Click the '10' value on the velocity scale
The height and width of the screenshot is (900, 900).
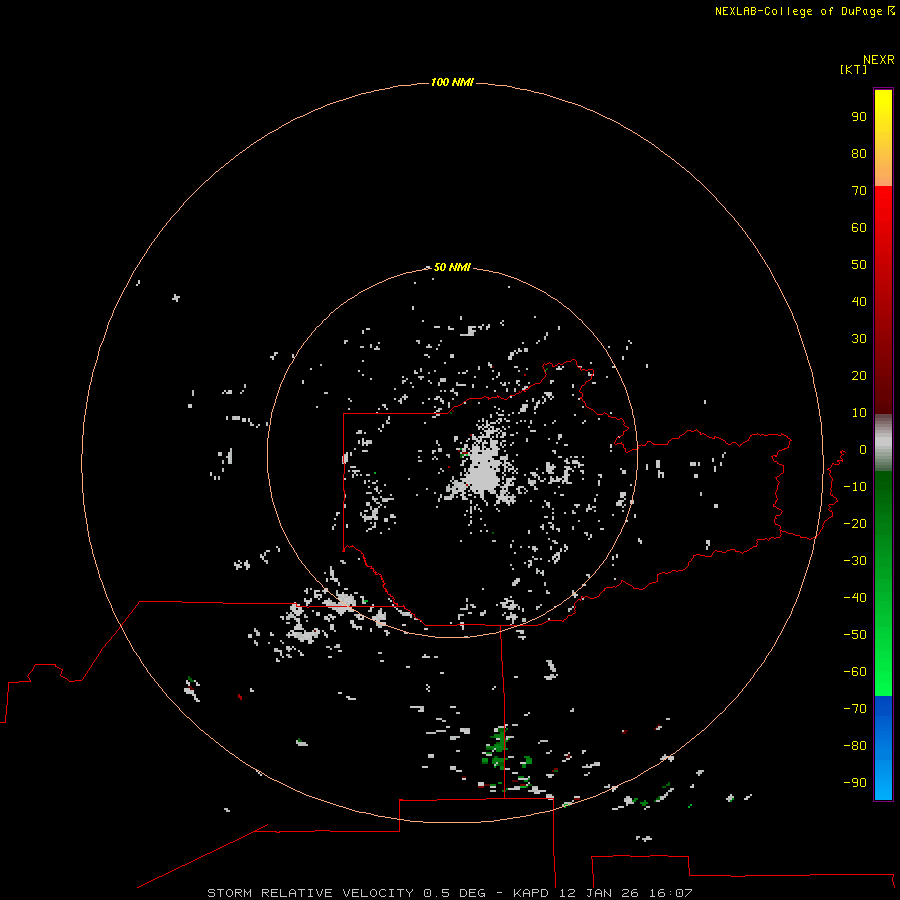[x=859, y=413]
